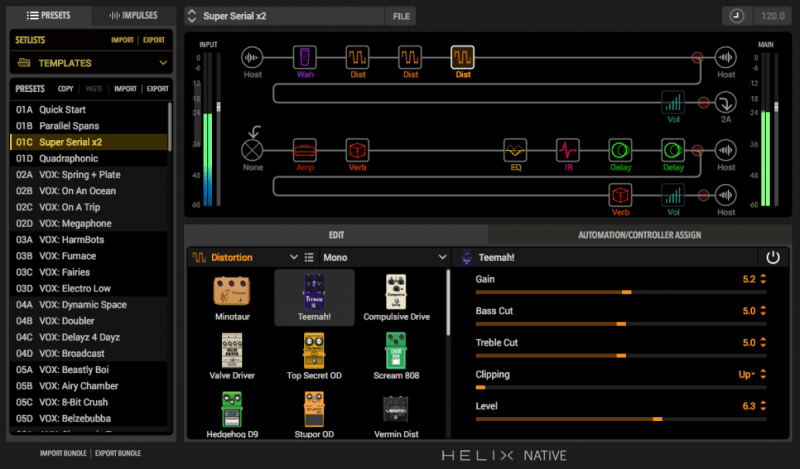This screenshot has height=469, width=800.
Task: Click the 2A output routing block
Action: (726, 102)
